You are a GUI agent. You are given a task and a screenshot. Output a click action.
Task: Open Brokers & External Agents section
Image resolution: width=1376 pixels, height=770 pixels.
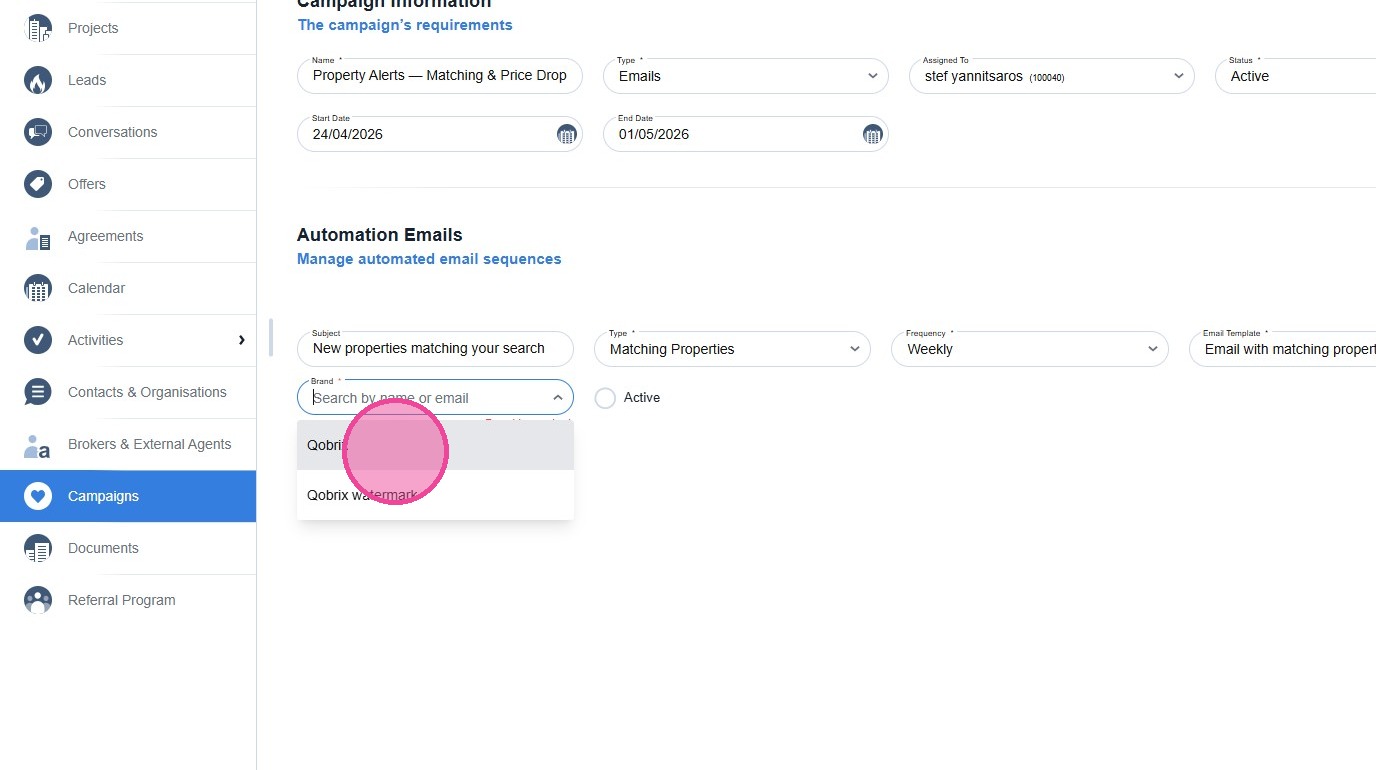149,444
